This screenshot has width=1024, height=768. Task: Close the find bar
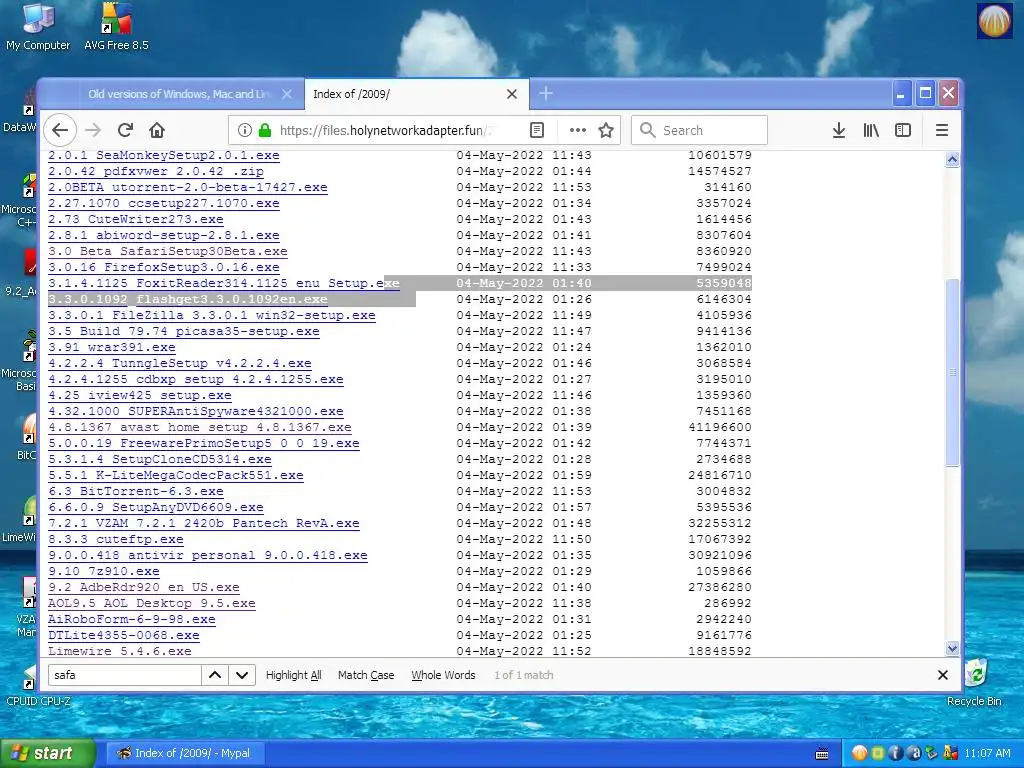[x=943, y=675]
